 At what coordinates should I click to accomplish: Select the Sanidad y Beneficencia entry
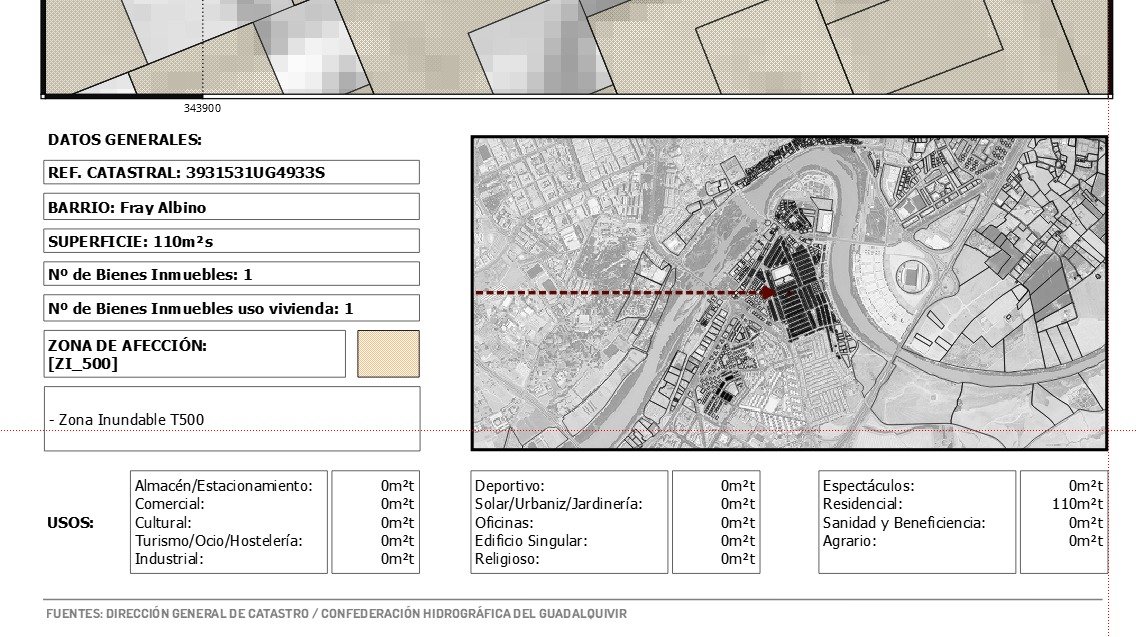click(x=903, y=523)
